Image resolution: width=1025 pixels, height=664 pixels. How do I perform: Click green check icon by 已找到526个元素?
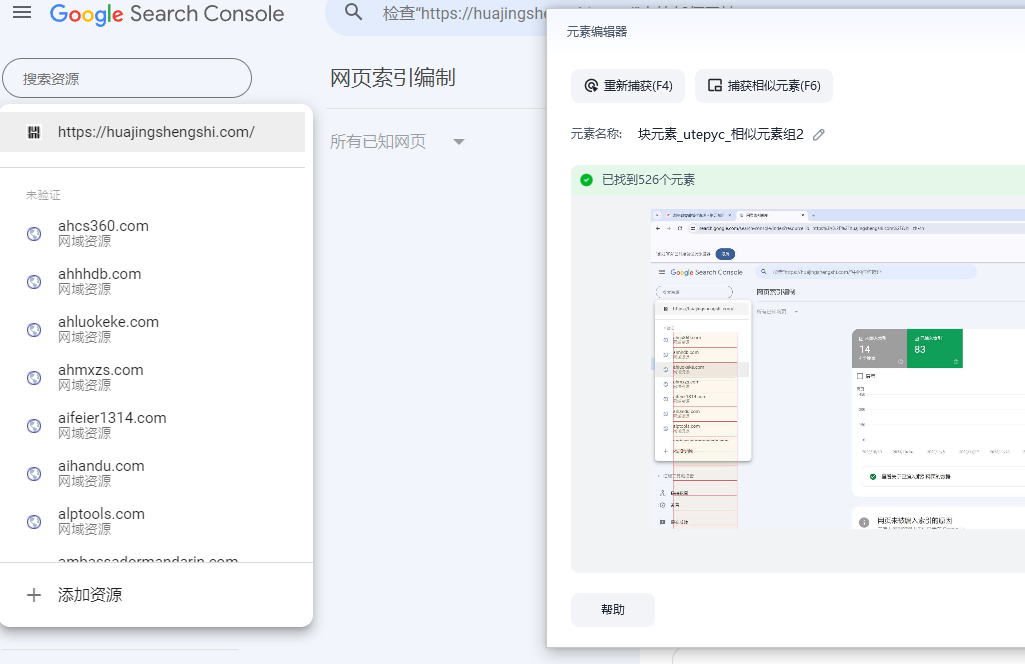(586, 180)
